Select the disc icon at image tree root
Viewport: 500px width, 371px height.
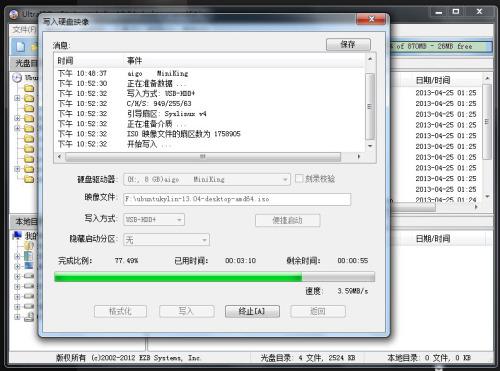(17, 78)
